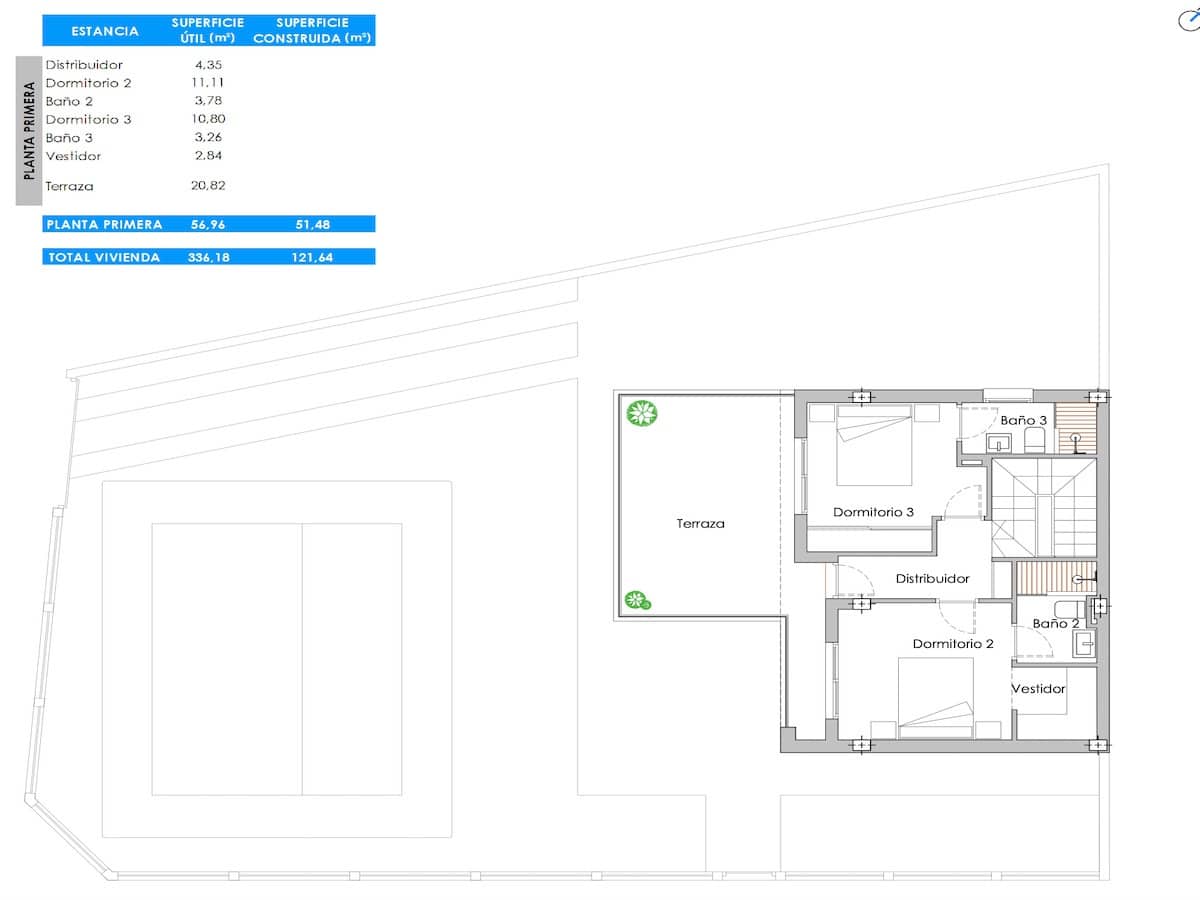
Task: Click the ESTANCIA column header
Action: coord(105,30)
